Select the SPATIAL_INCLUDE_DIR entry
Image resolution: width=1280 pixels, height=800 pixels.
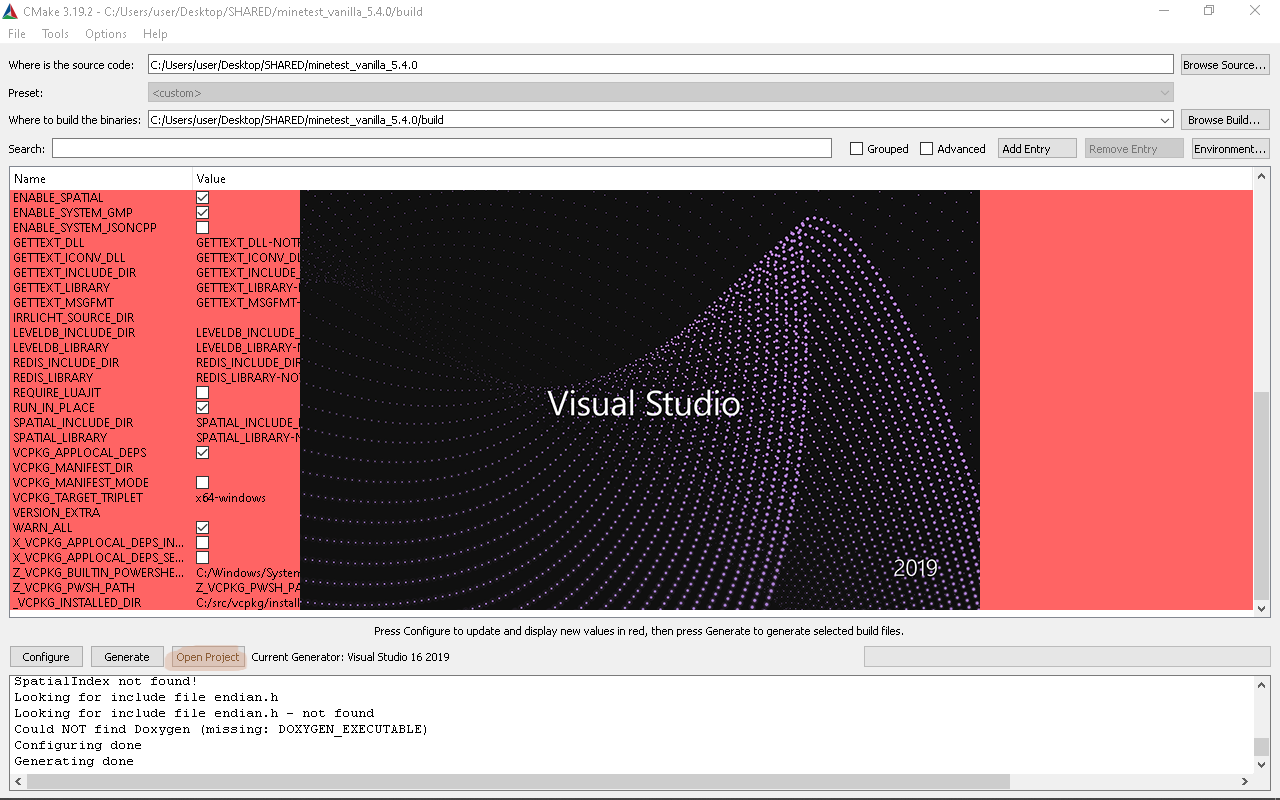point(73,423)
